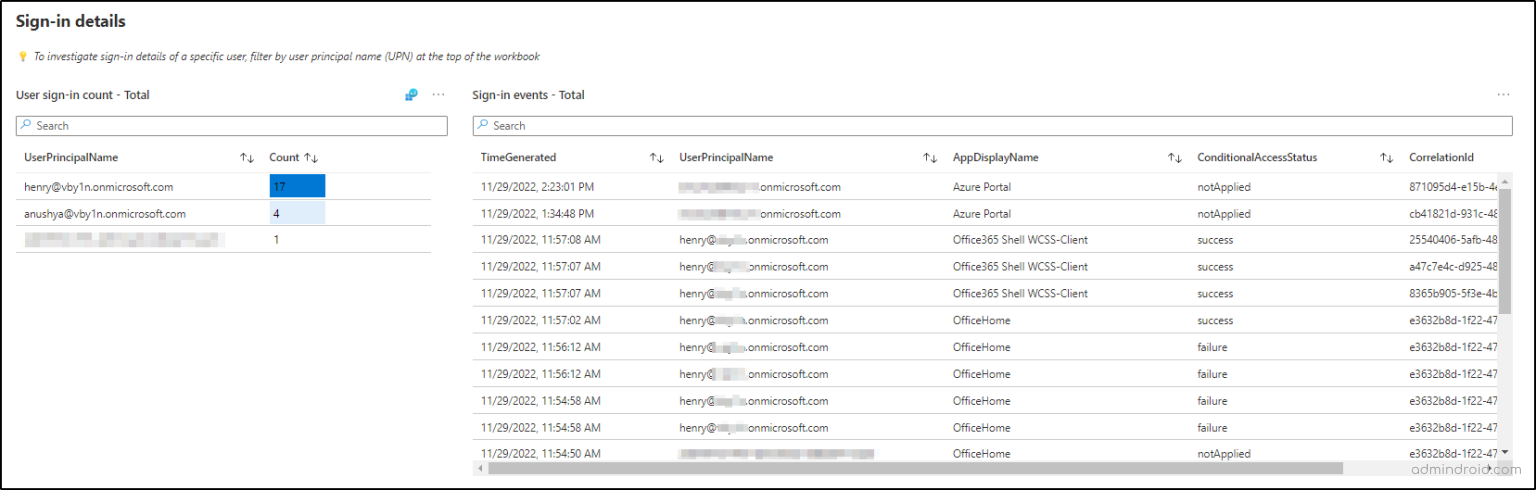Click Office365 Shell WCSS-Client in 11:57:08 AM row
The height and width of the screenshot is (490, 1536).
(1020, 240)
